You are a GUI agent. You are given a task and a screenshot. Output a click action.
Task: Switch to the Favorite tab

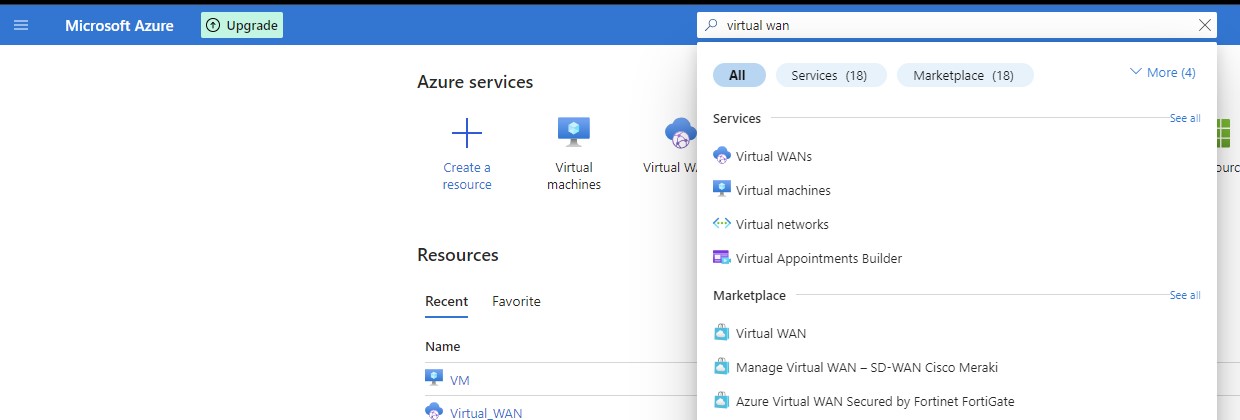point(516,301)
